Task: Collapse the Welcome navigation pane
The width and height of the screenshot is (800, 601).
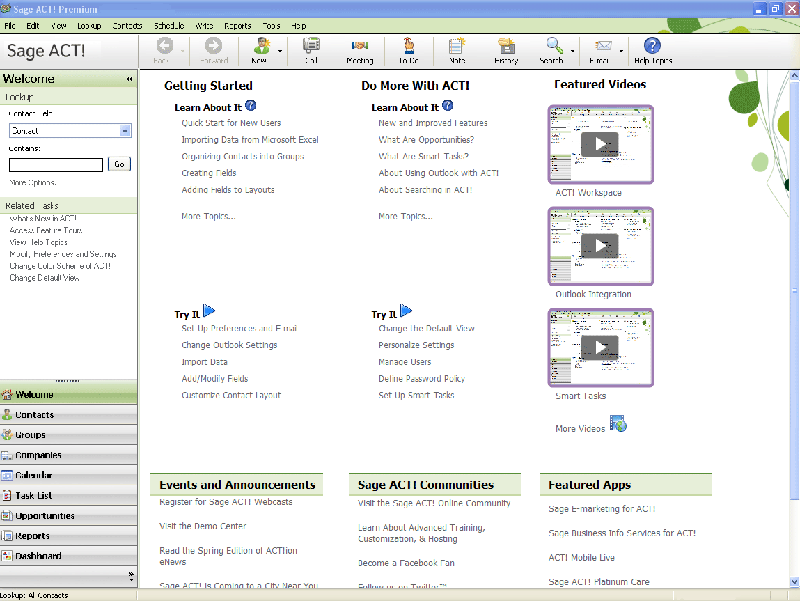Action: [x=129, y=79]
